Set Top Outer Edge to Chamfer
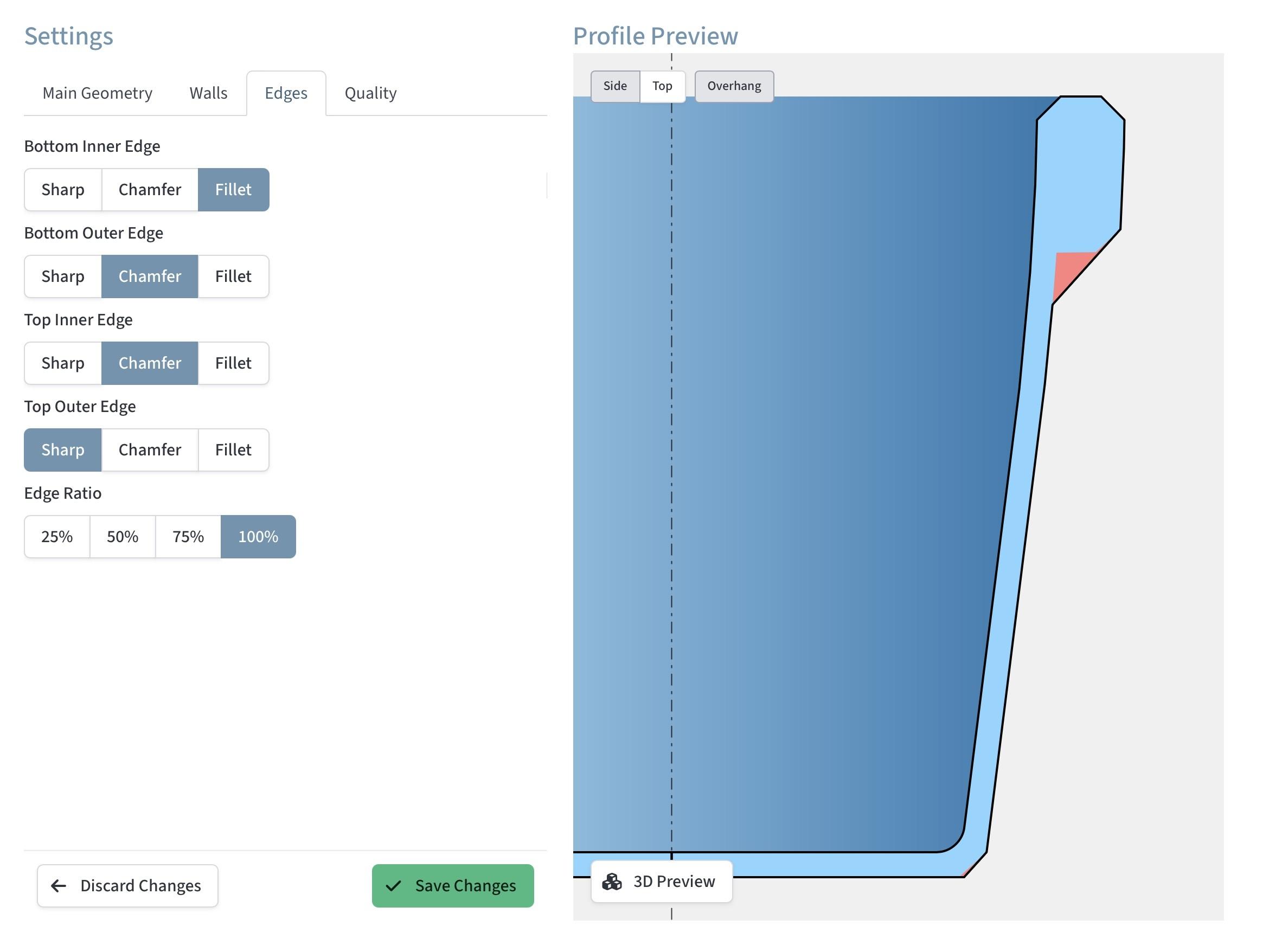 pyautogui.click(x=150, y=449)
